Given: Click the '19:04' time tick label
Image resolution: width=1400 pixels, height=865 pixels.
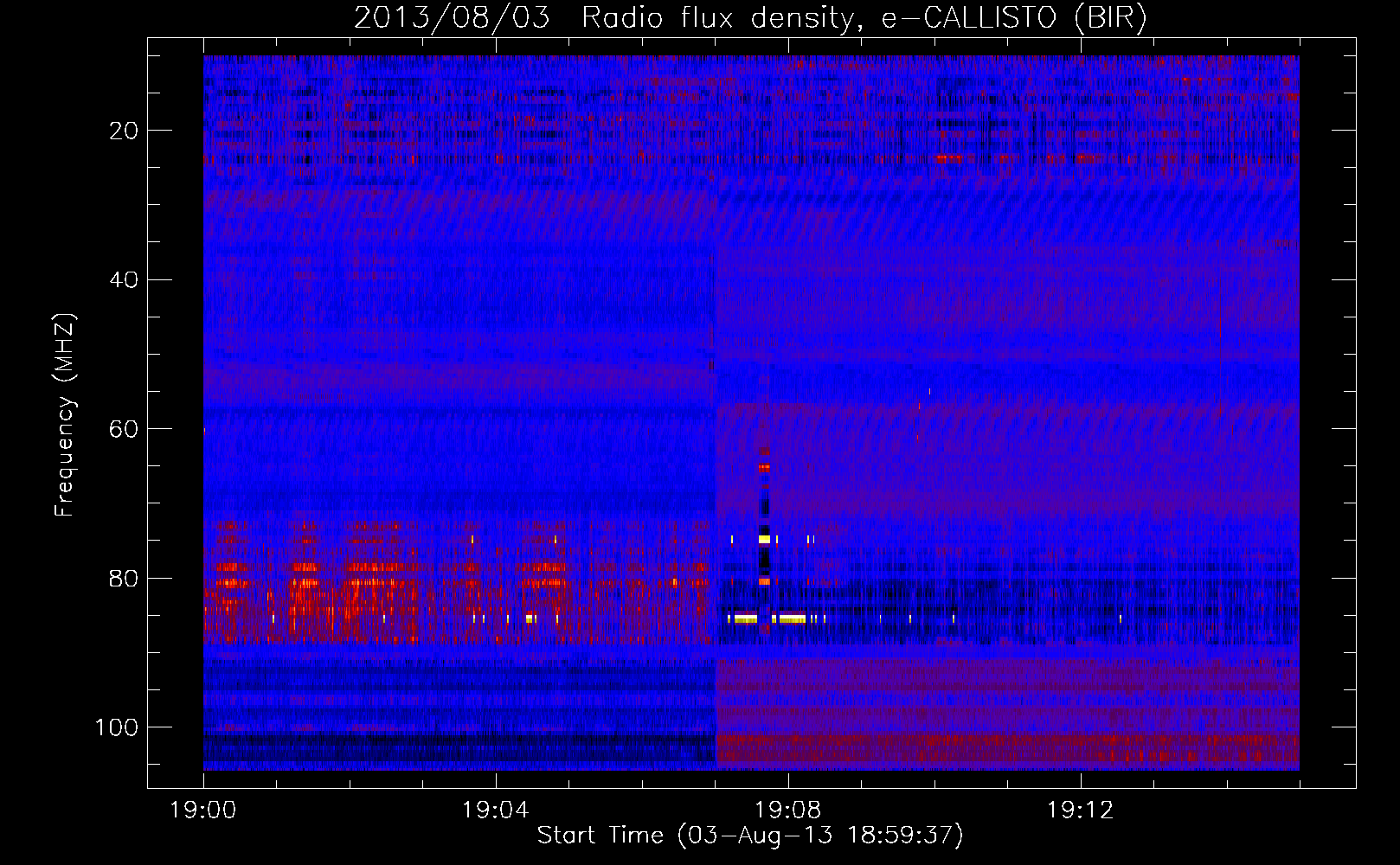Looking at the screenshot, I should 495,811.
